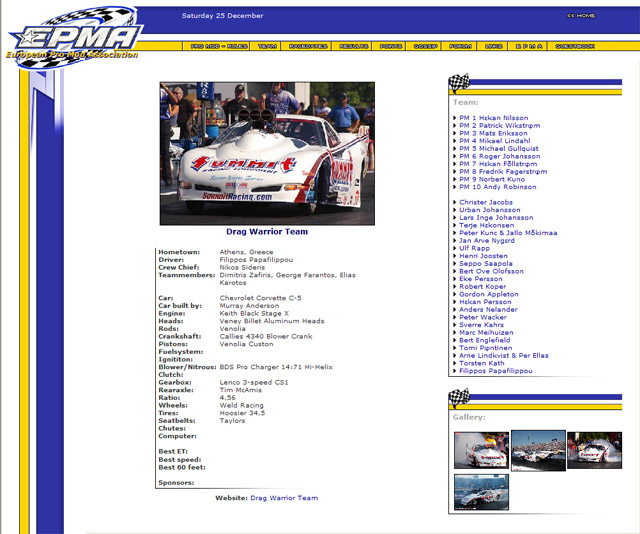Open Lars Inge Johansson team page
The width and height of the screenshot is (640, 534).
496,218
